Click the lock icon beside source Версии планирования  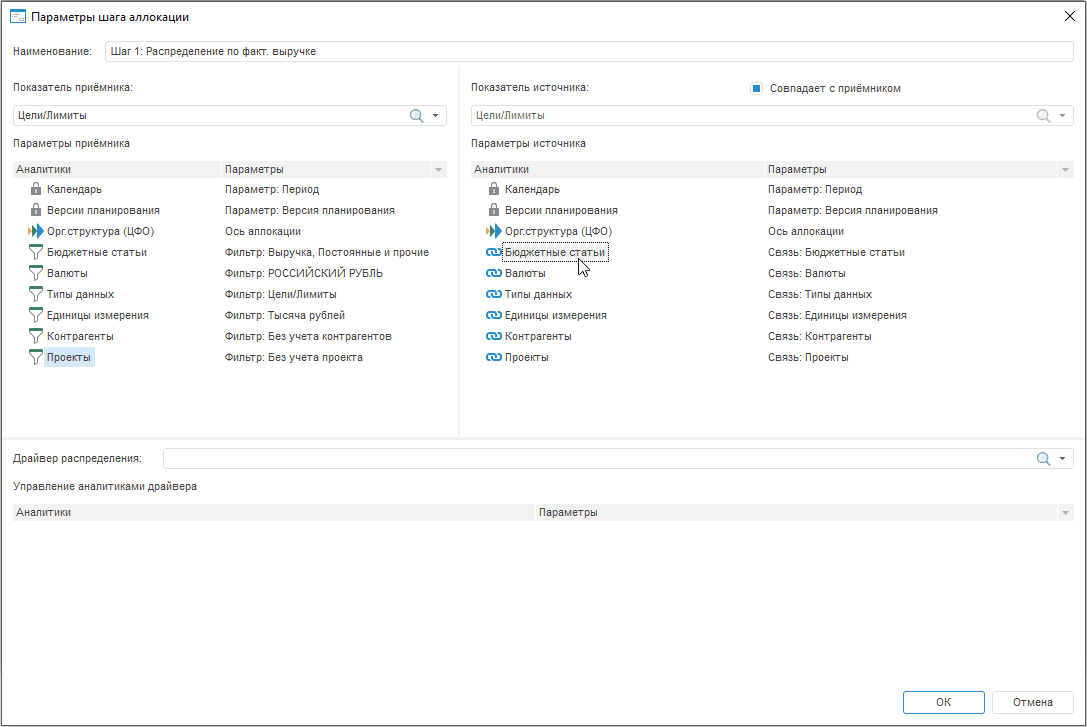point(493,210)
